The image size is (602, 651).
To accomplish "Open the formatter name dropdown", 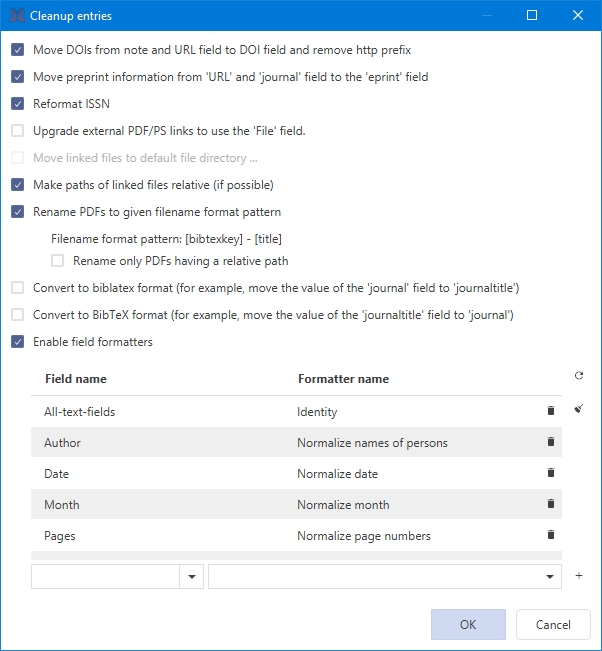I will click(x=549, y=576).
